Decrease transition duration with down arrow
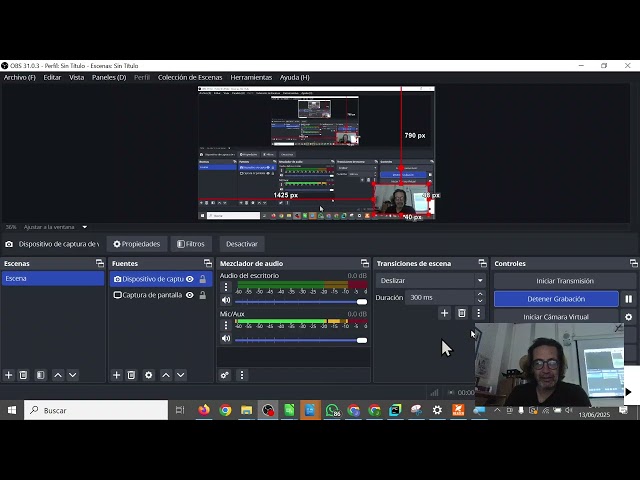Image resolution: width=640 pixels, height=480 pixels. click(x=480, y=301)
